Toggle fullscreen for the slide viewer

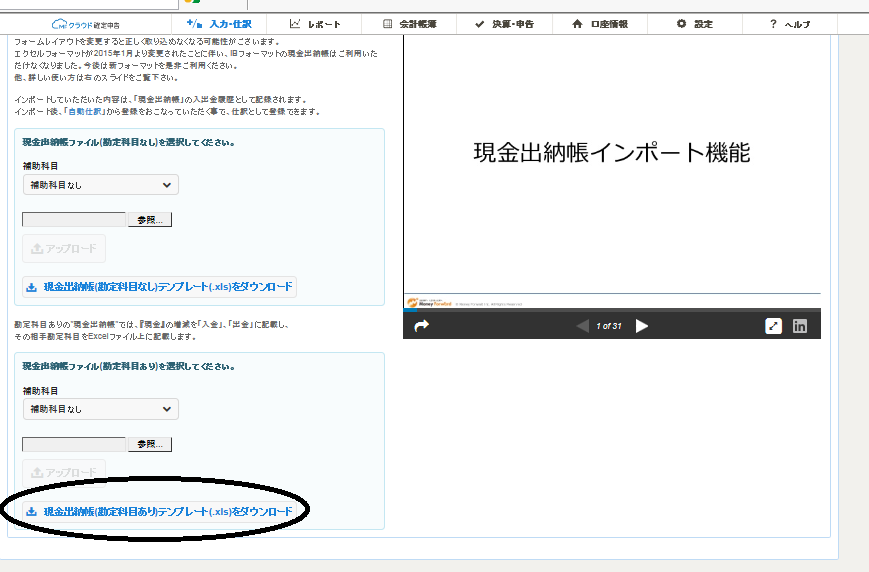773,326
